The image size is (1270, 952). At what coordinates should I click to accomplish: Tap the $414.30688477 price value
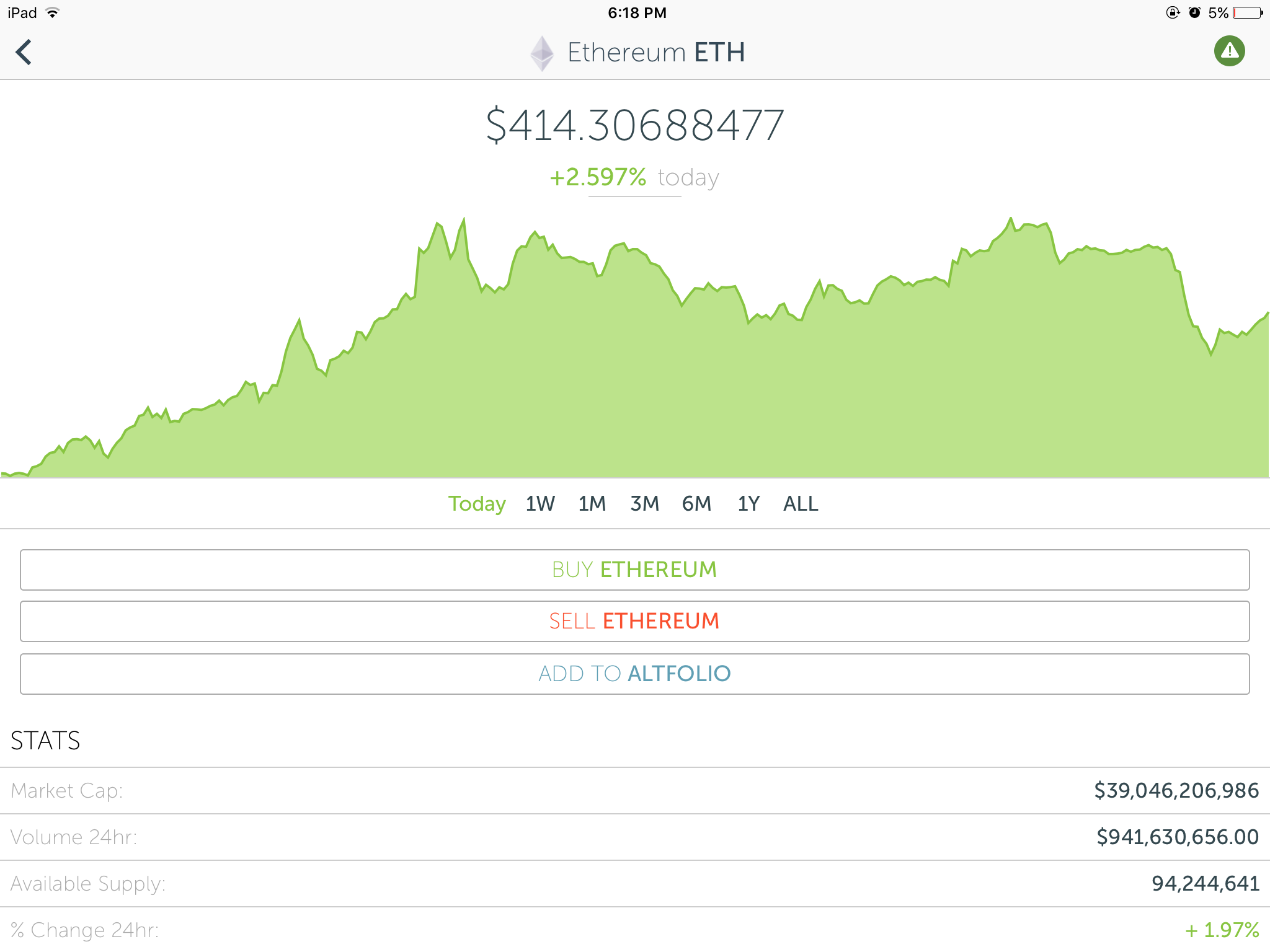point(634,126)
